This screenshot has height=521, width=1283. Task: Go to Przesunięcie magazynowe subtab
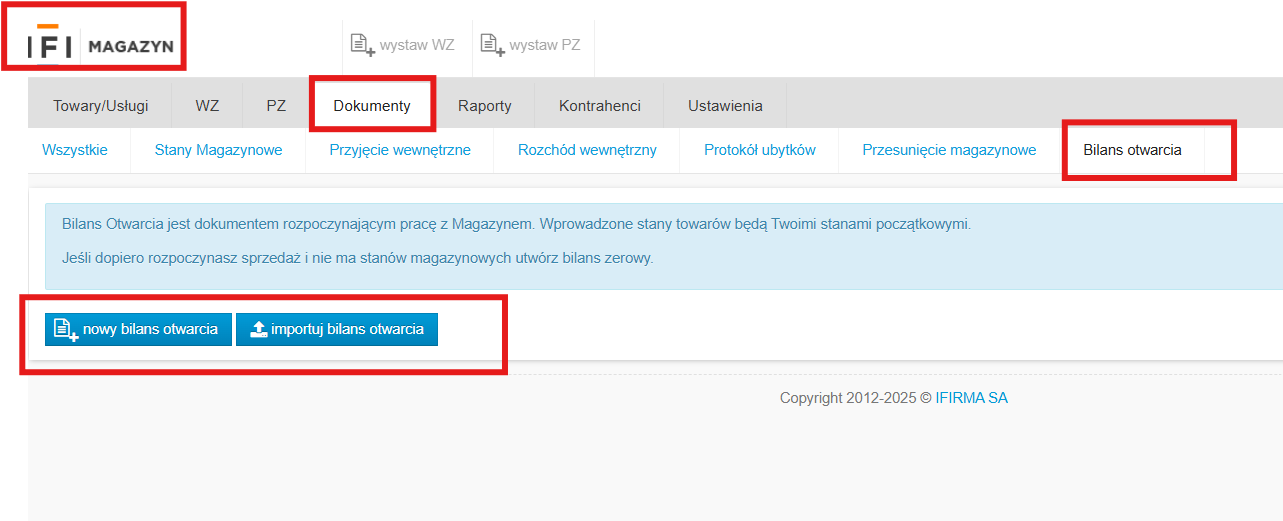pos(949,150)
